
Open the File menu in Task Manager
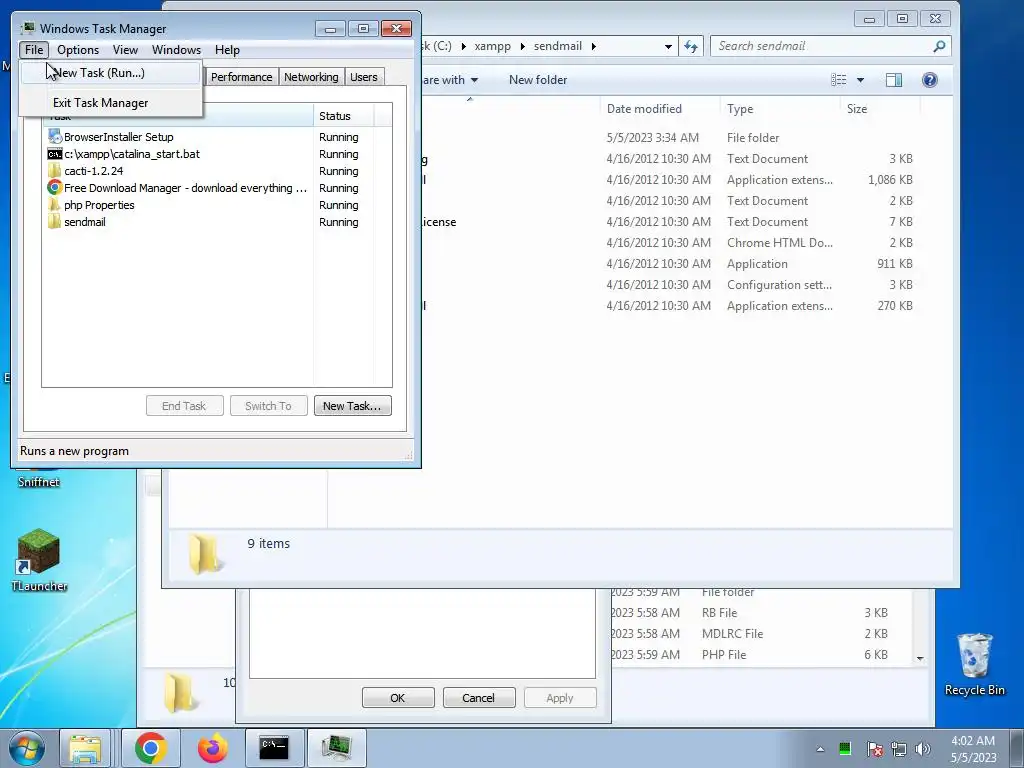(x=34, y=50)
